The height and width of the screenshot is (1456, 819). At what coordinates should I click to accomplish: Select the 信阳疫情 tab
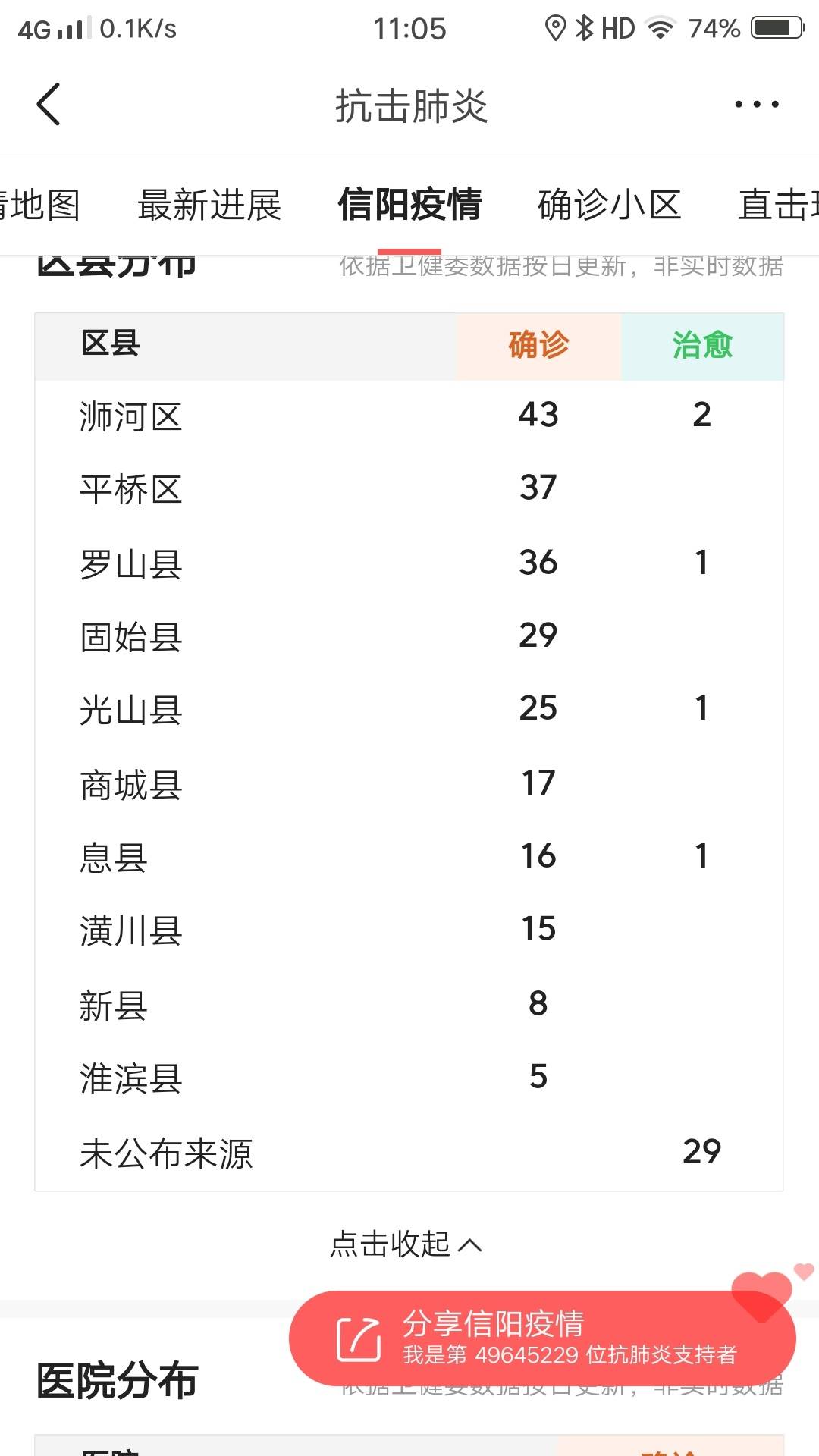point(409,205)
